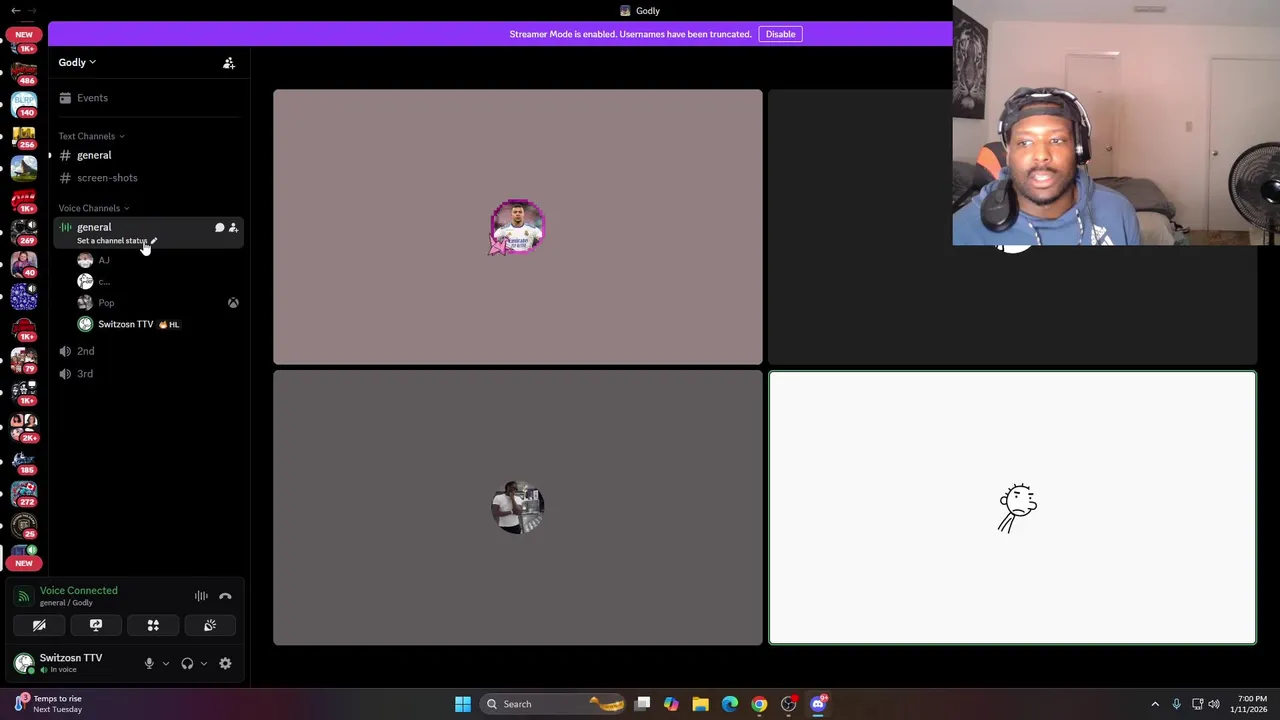The height and width of the screenshot is (720, 1280).
Task: Open Google Chrome from the taskbar
Action: [759, 704]
